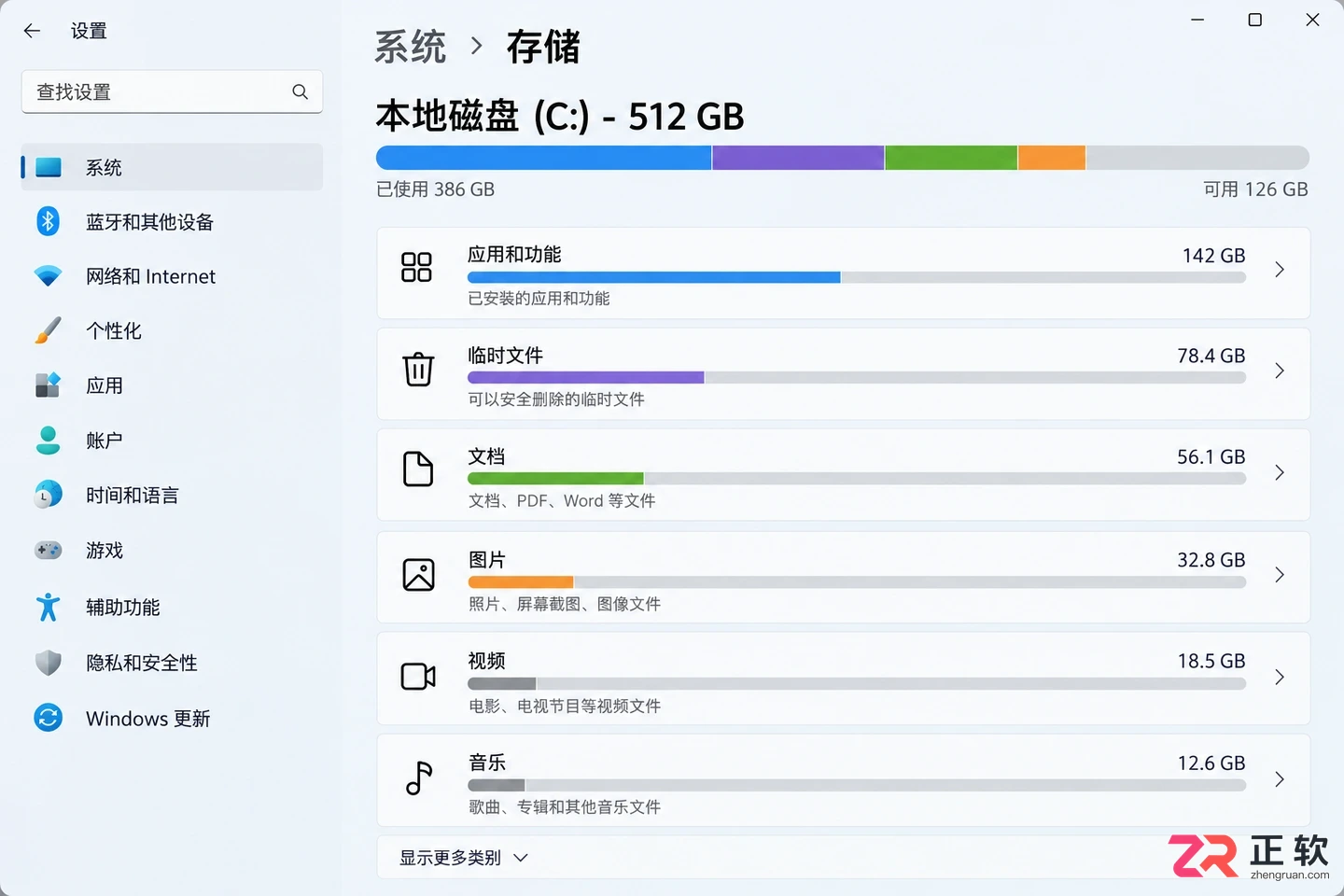The image size is (1344, 896).
Task: Click the 18.5 GB size value
Action: pyautogui.click(x=1211, y=661)
